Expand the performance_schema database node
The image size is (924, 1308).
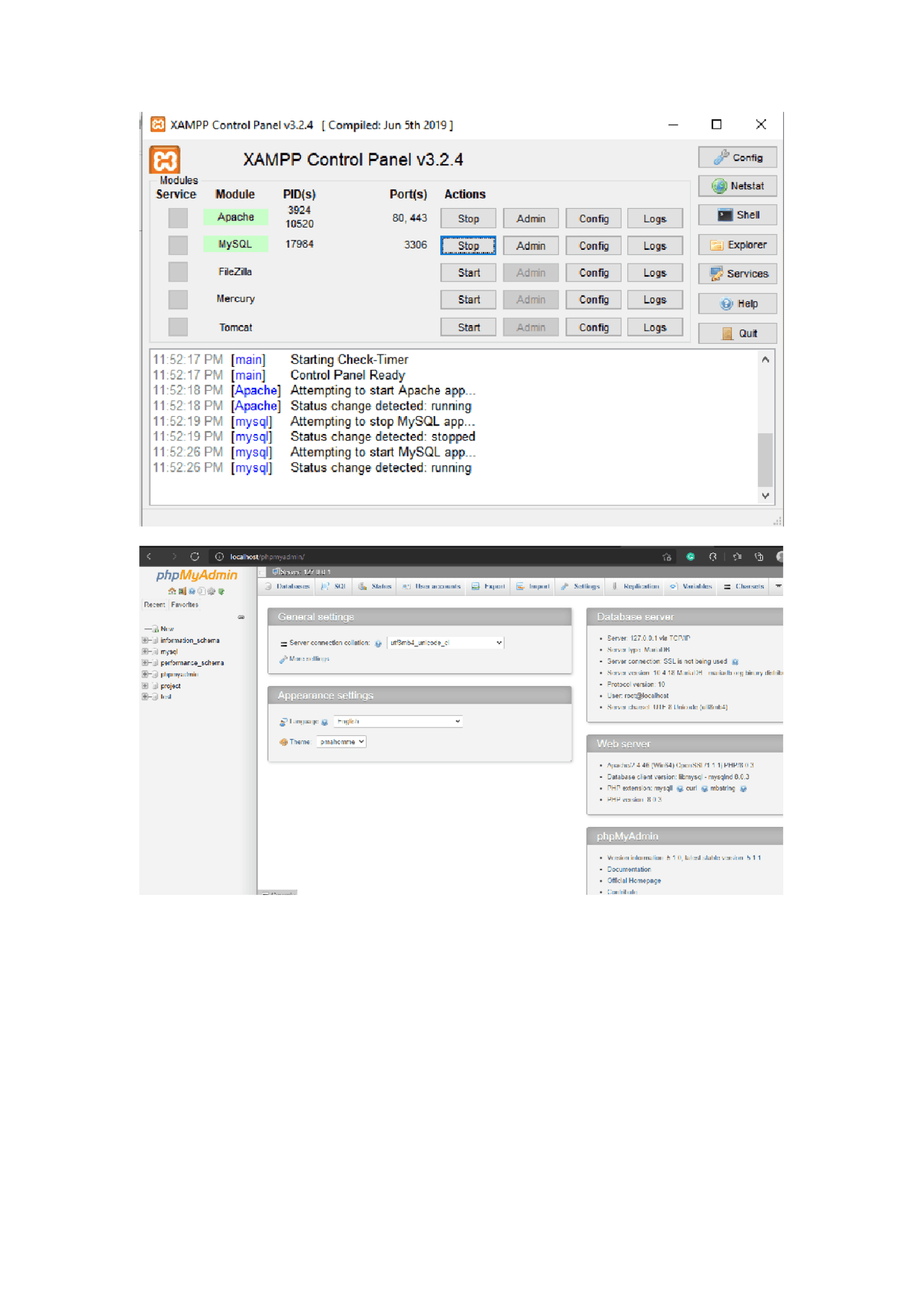[145, 663]
